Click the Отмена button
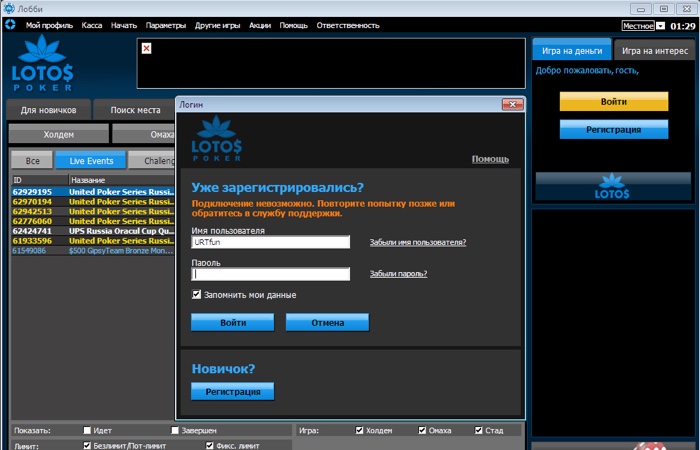Image resolution: width=700 pixels, height=450 pixels. tap(327, 322)
